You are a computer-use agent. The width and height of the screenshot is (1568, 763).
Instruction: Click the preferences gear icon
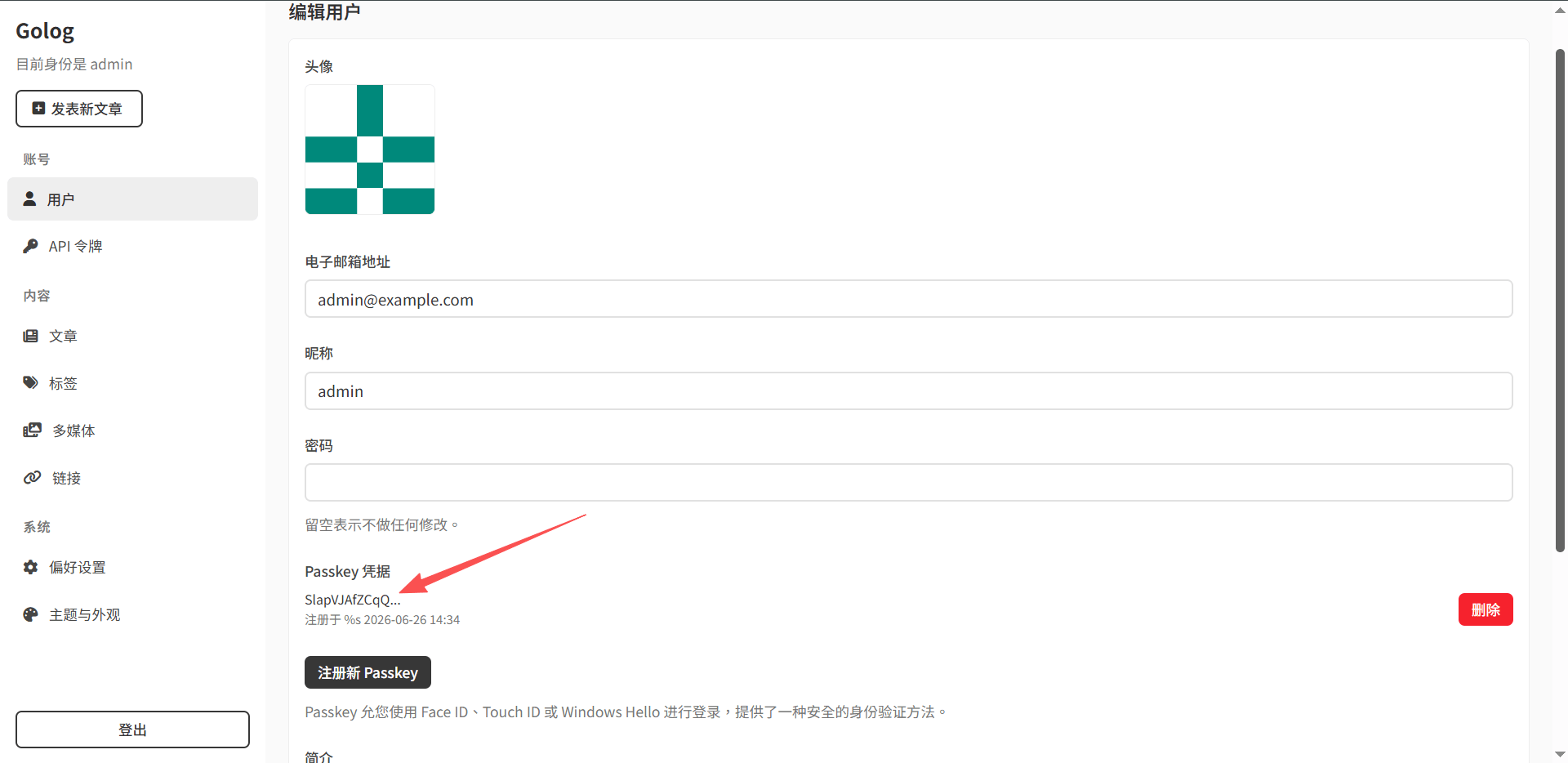(x=31, y=567)
